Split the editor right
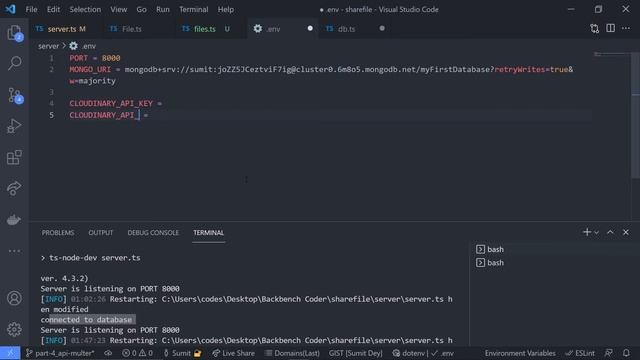 coord(610,29)
